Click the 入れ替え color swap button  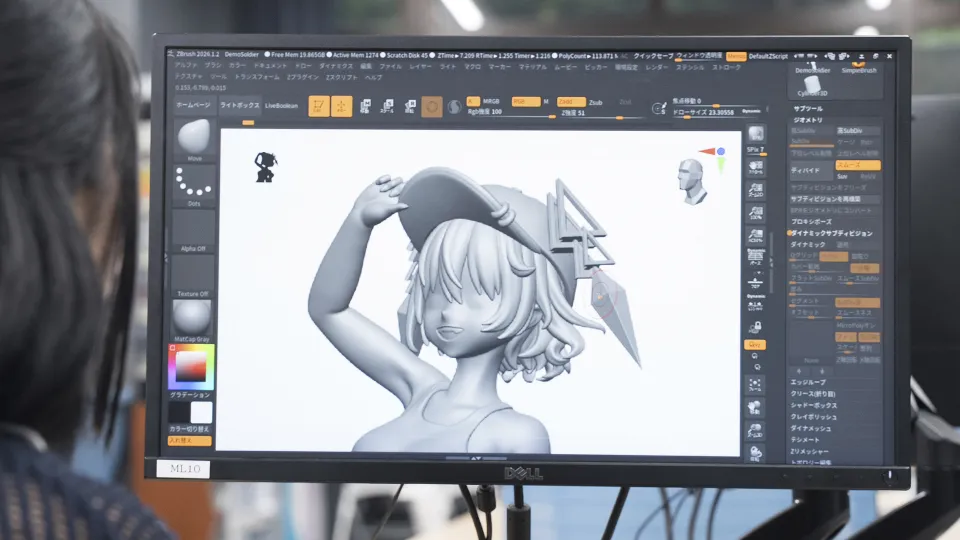click(x=189, y=440)
